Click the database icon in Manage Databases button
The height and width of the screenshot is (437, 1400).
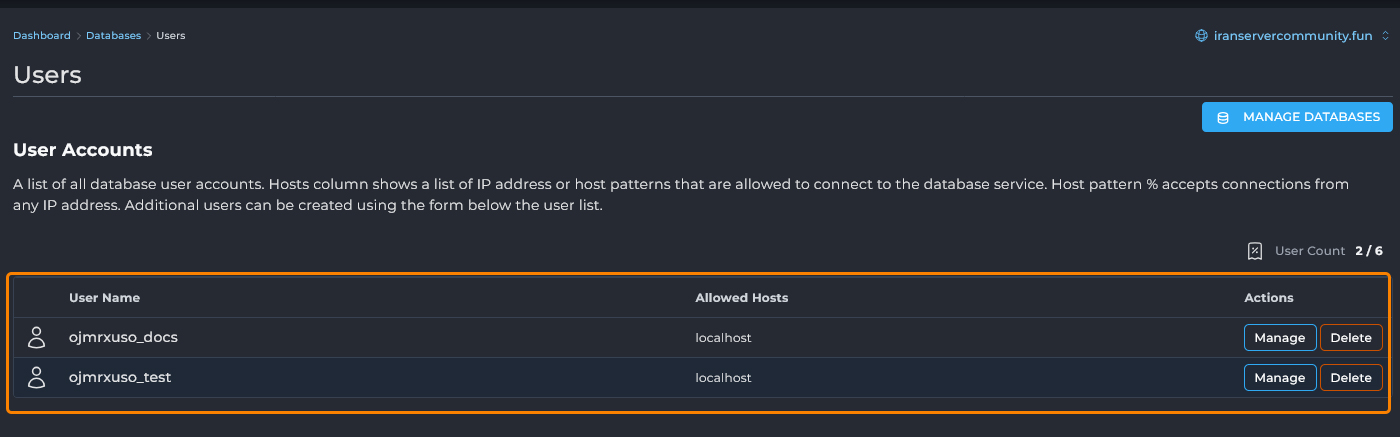[1222, 118]
